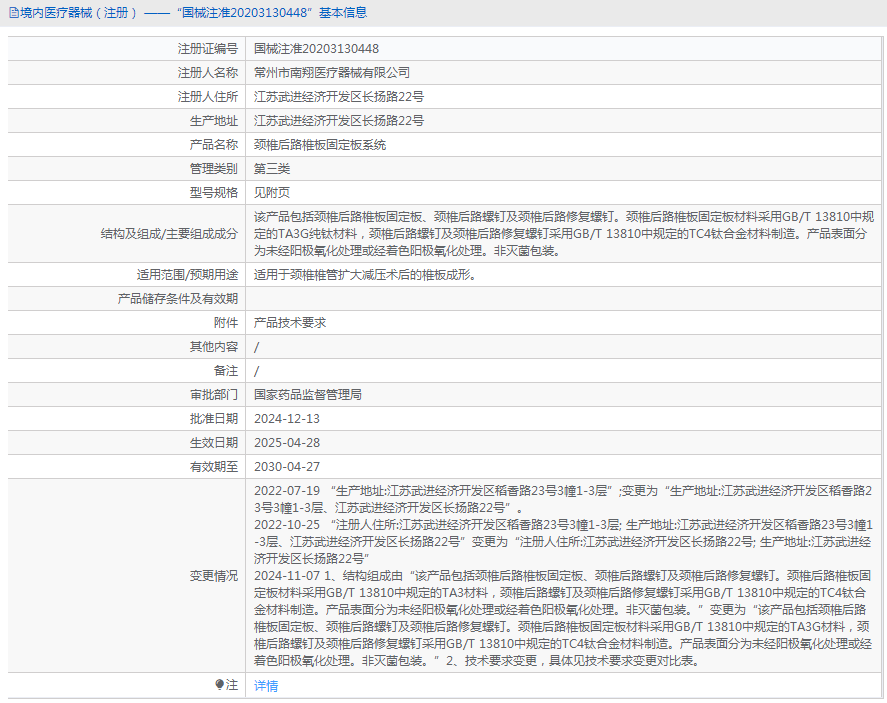This screenshot has width=887, height=703.
Task: Click the 管理类别 label
Action: tap(214, 169)
